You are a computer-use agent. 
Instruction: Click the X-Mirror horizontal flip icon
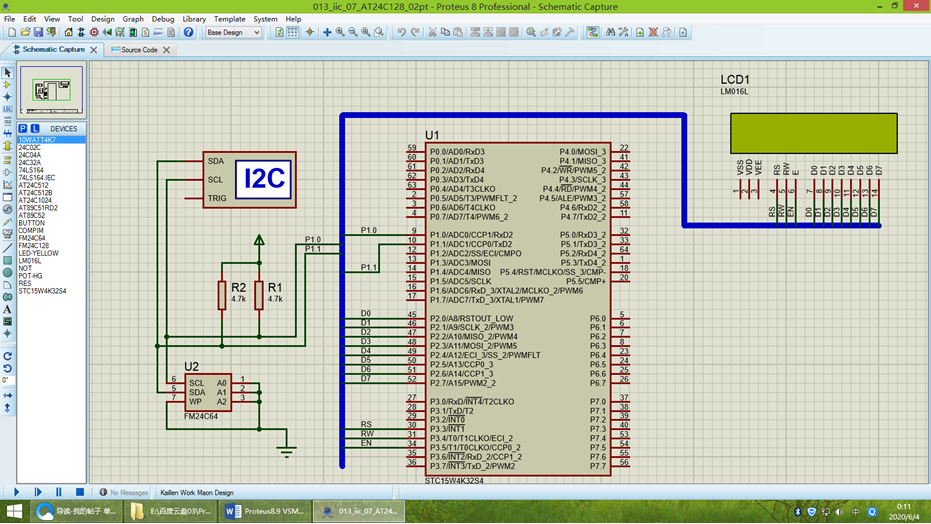[x=7, y=395]
